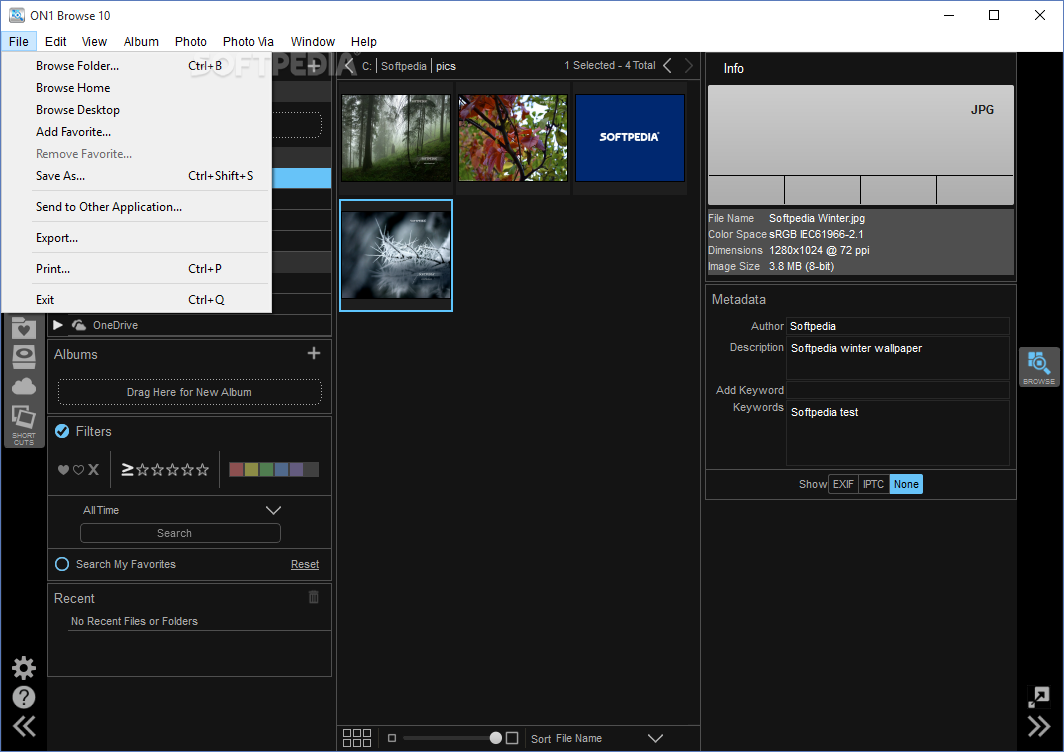Select the blue Softpedia logo thumbnail
The width and height of the screenshot is (1064, 752).
630,138
